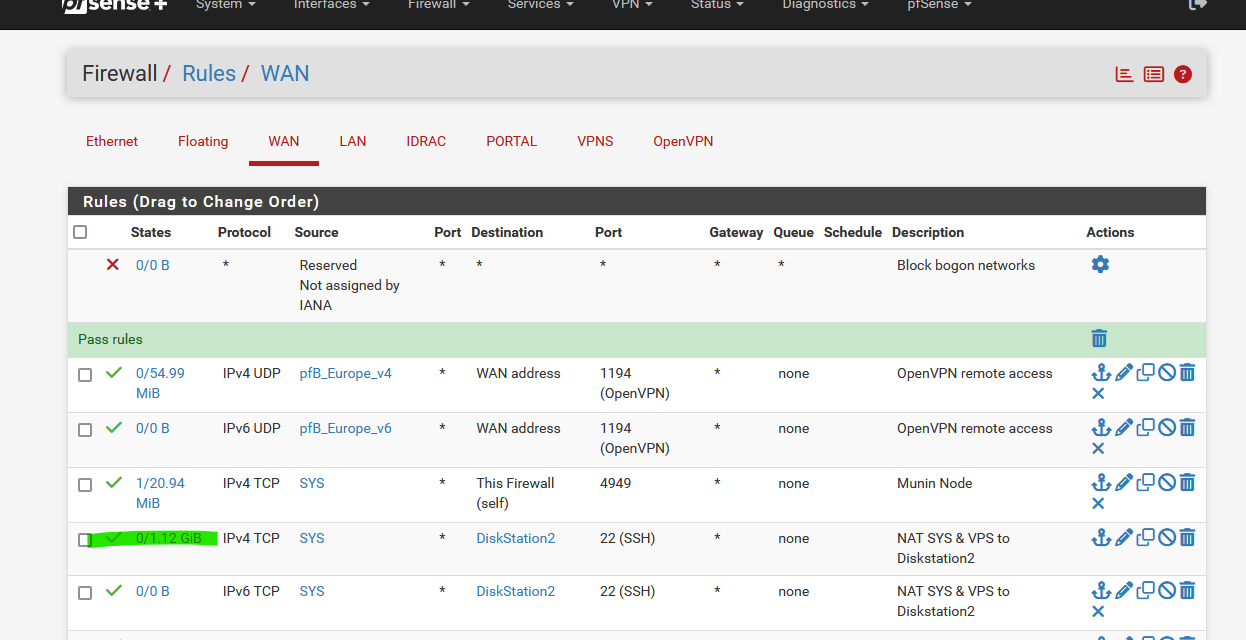Click the red help question mark icon
Image resolution: width=1246 pixels, height=640 pixels.
tap(1183, 74)
